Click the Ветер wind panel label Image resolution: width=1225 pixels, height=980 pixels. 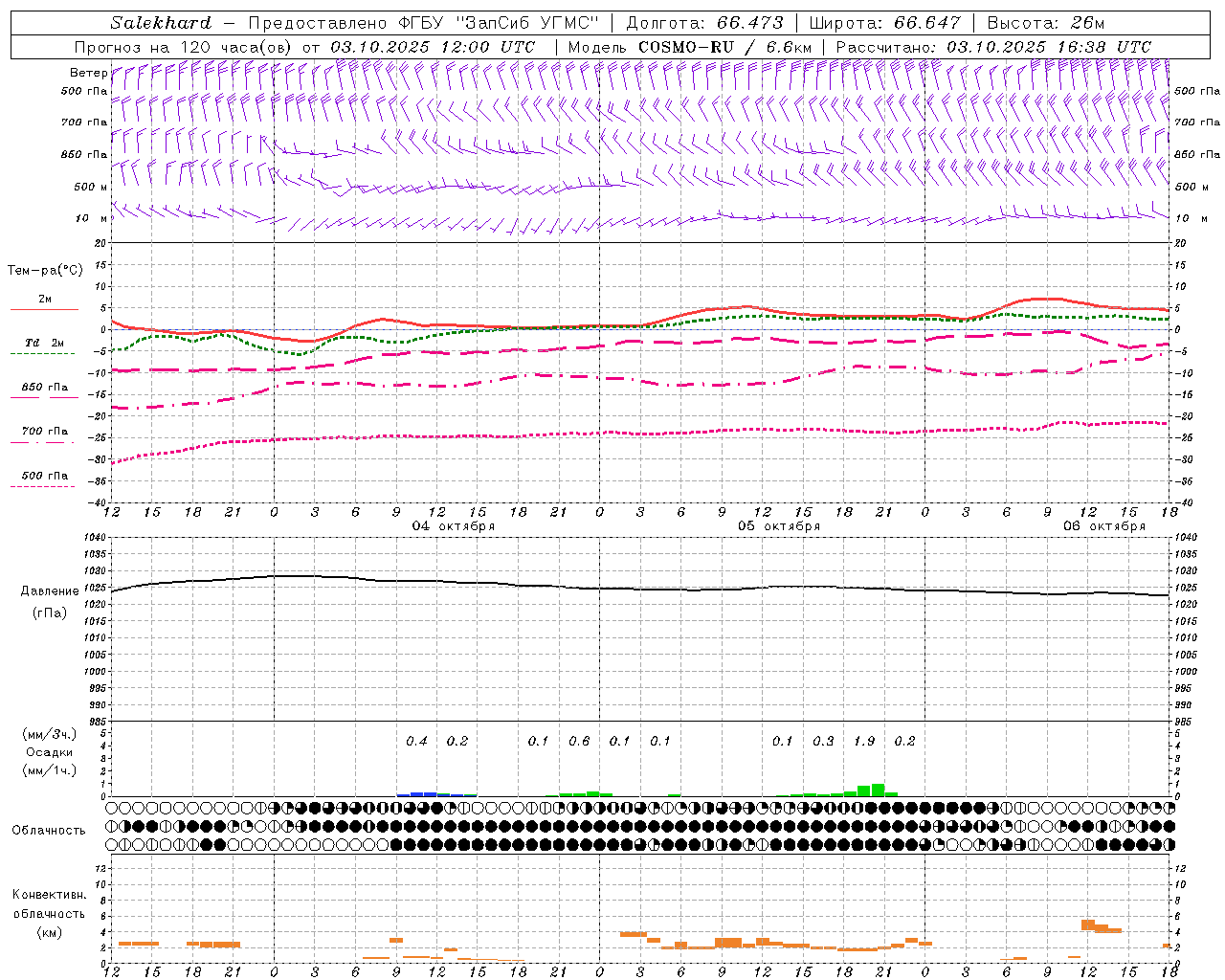click(88, 73)
